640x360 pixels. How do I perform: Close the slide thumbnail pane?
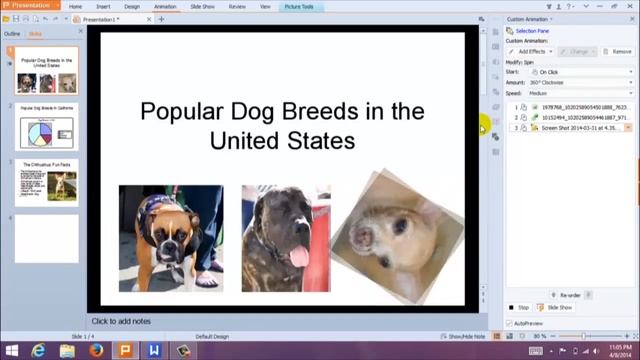tap(80, 31)
